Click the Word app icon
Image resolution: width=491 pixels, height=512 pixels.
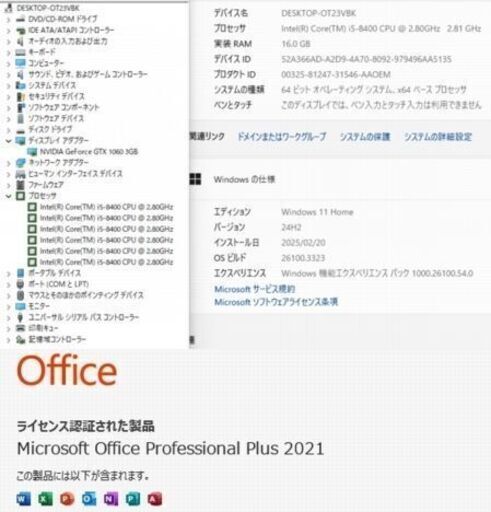click(x=23, y=499)
